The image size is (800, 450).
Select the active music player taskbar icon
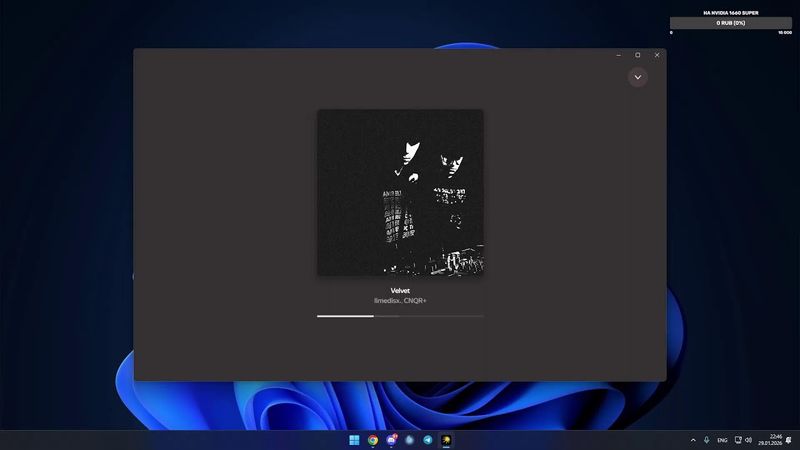click(x=446, y=440)
